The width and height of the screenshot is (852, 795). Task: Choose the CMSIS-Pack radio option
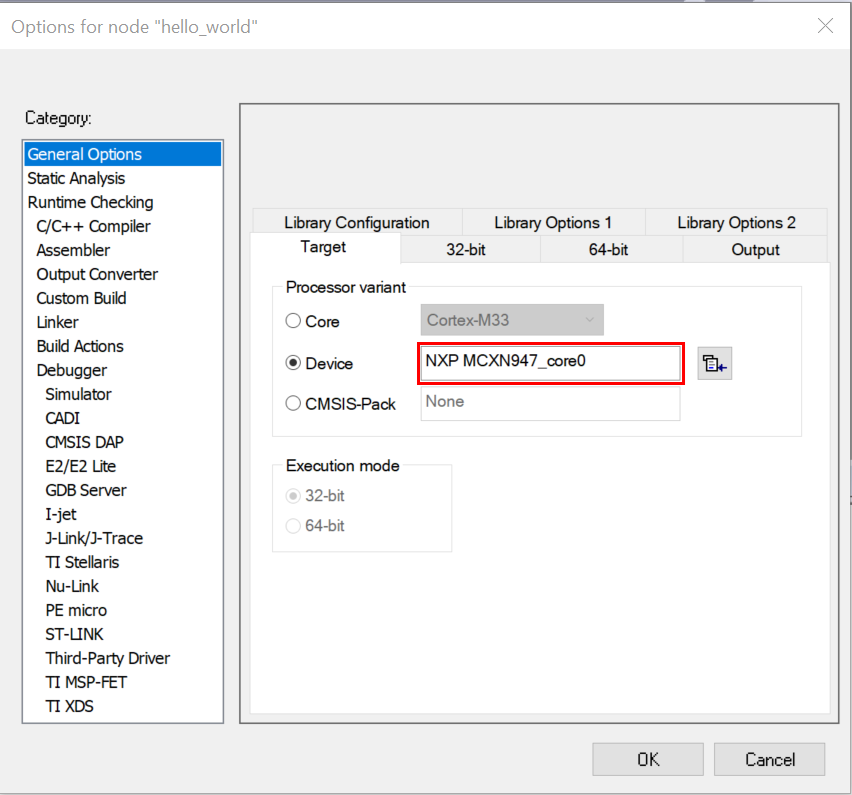[293, 404]
